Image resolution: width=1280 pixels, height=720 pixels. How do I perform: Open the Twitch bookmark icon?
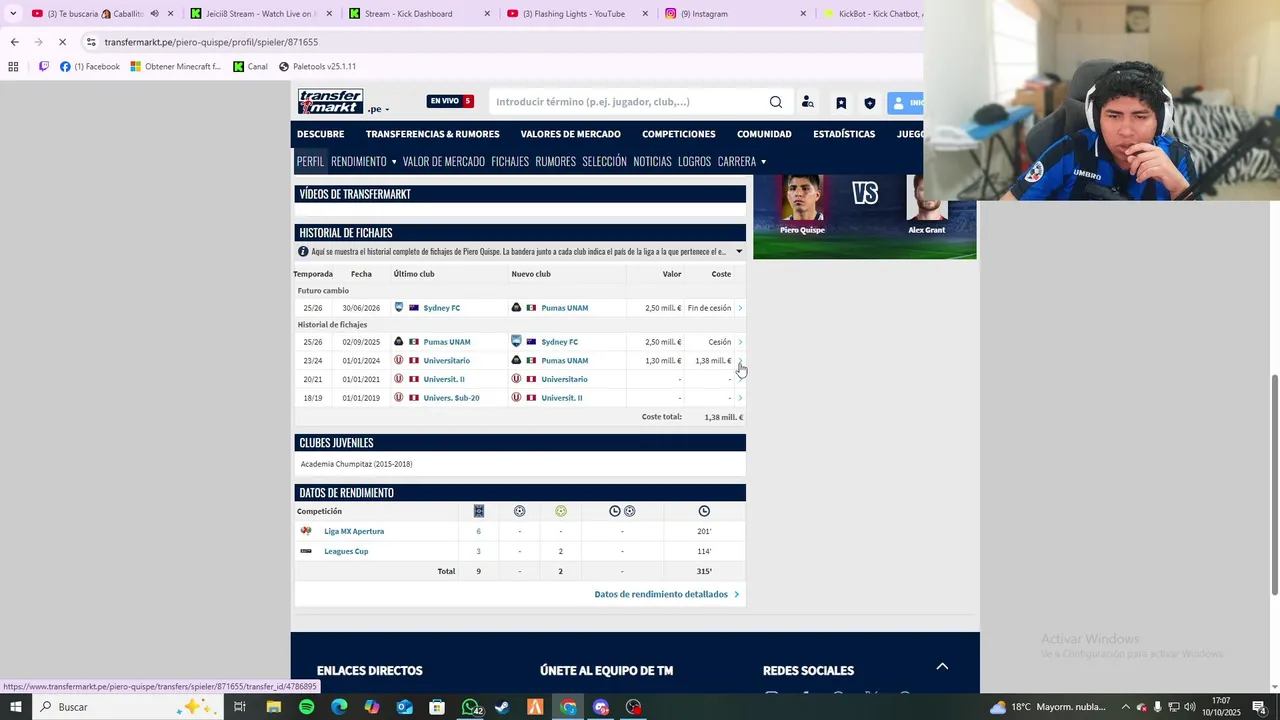click(x=43, y=67)
